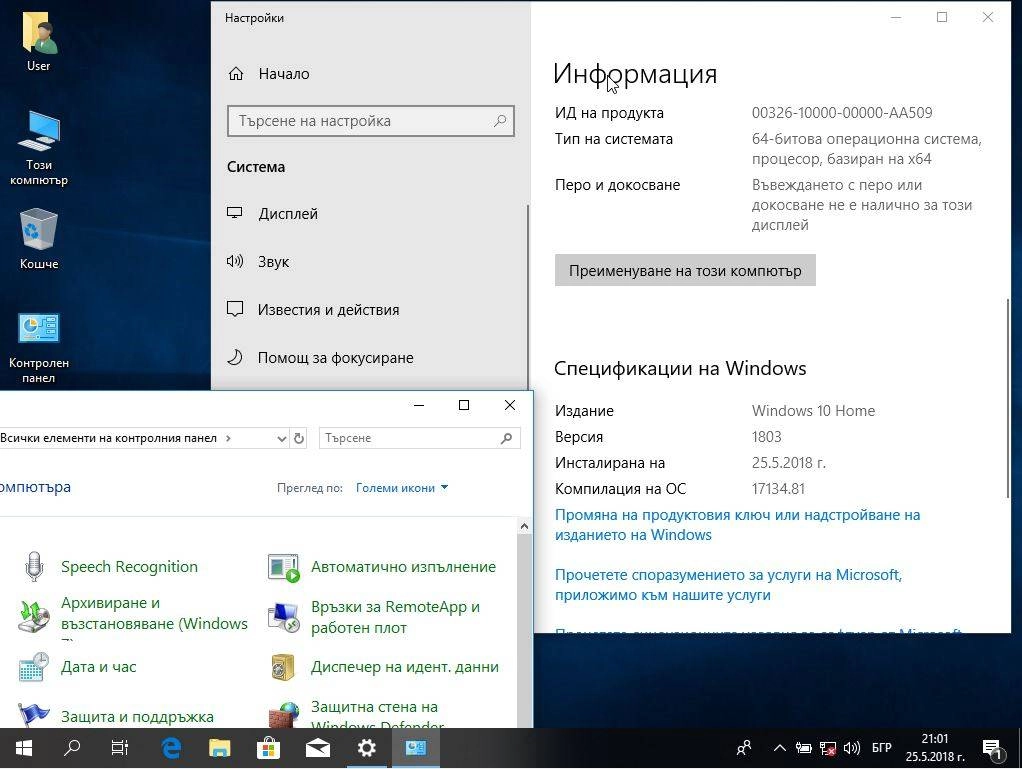Open Автоматично изпълнение control panel item
Viewport: 1022px width, 769px height.
(x=403, y=567)
